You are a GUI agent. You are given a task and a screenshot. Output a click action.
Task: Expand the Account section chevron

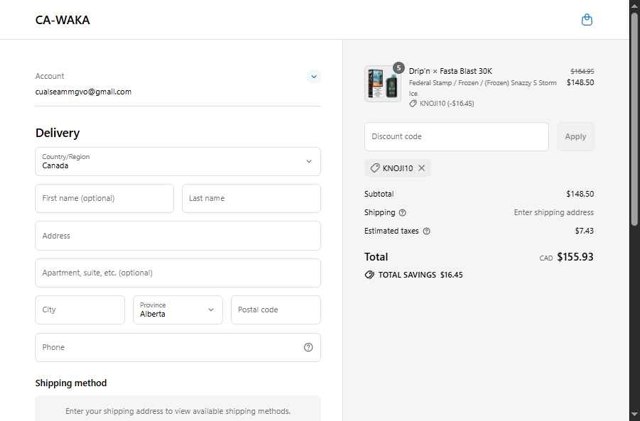(x=313, y=76)
